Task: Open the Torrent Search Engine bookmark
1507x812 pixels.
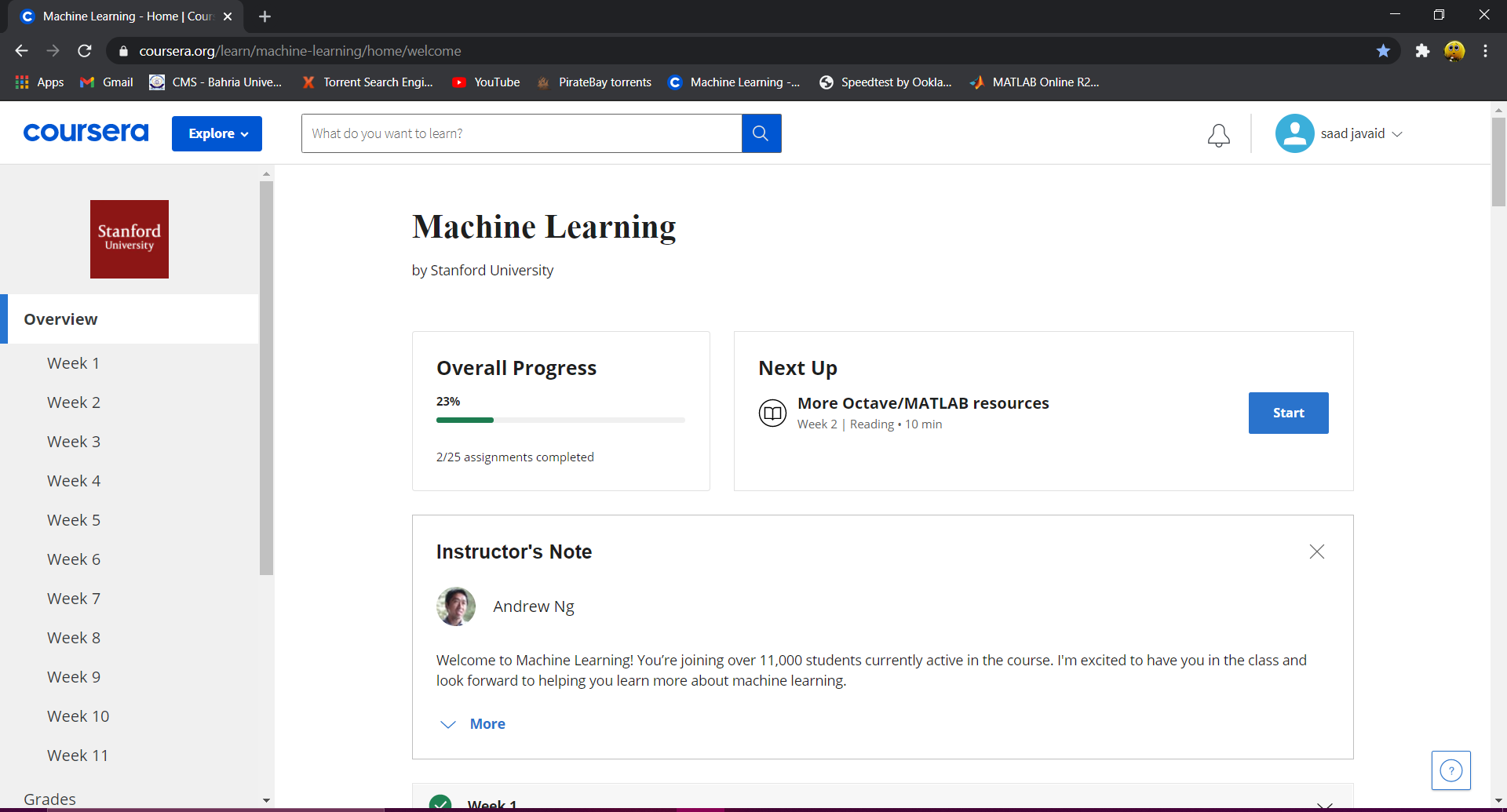Action: (368, 82)
